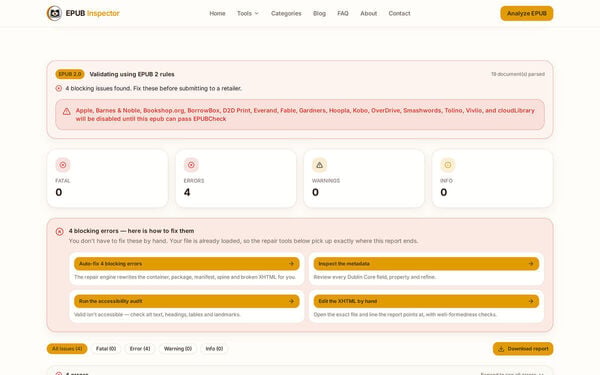The width and height of the screenshot is (600, 375).
Task: Open the Categories page
Action: 286,13
